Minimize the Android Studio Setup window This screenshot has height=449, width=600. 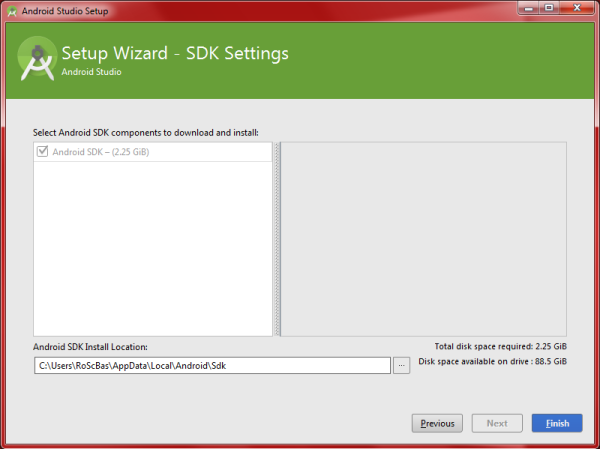[528, 8]
